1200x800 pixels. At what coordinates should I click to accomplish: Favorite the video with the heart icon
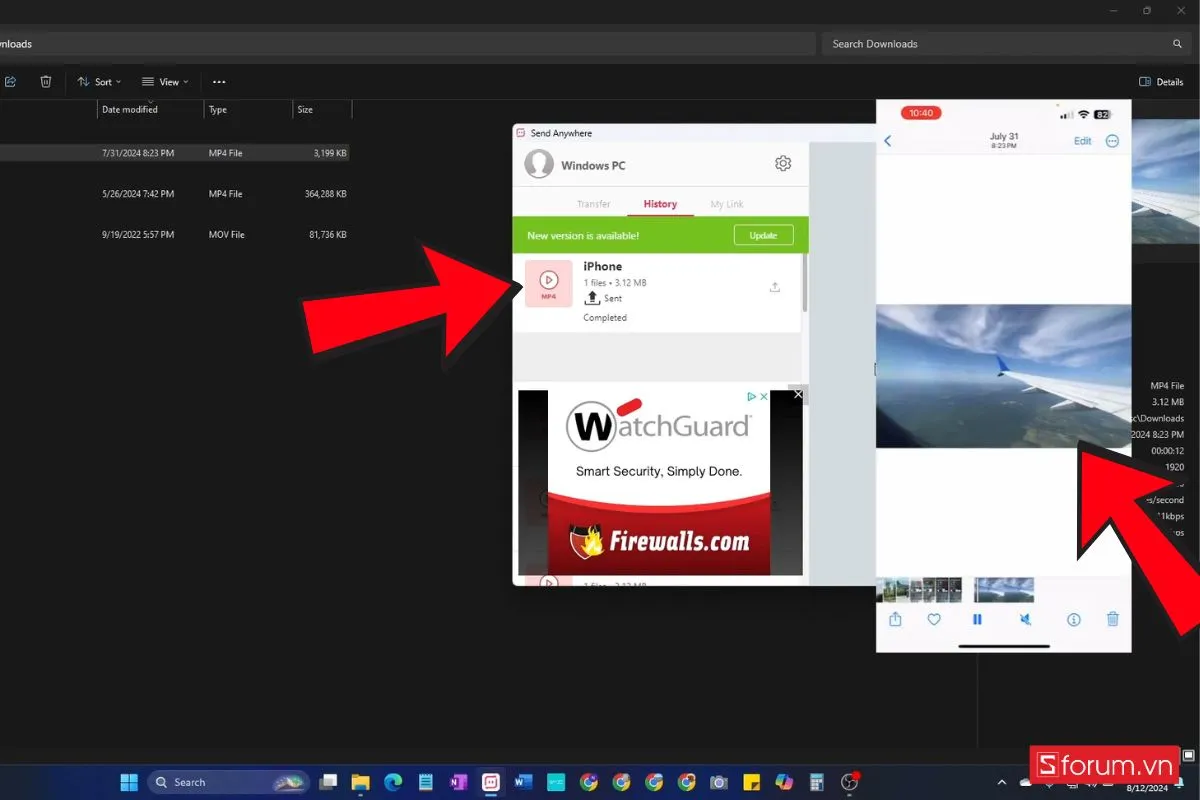(934, 620)
